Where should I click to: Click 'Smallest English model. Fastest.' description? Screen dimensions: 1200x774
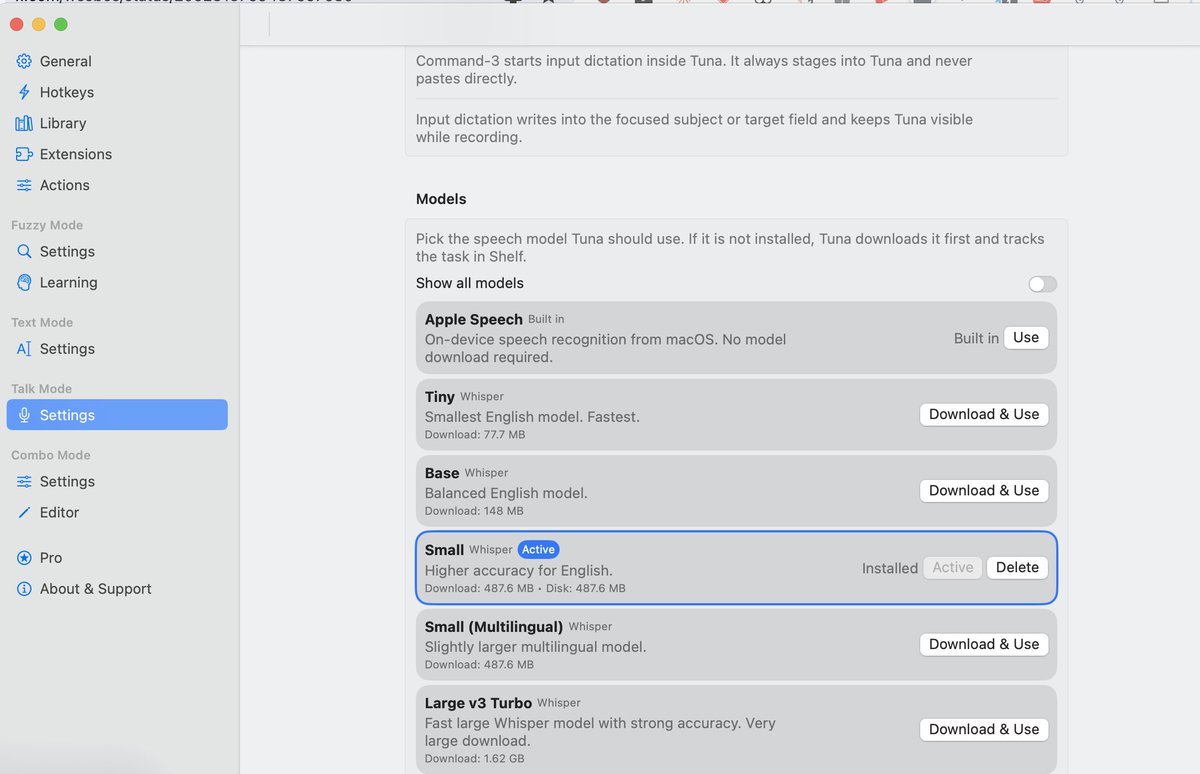click(532, 417)
